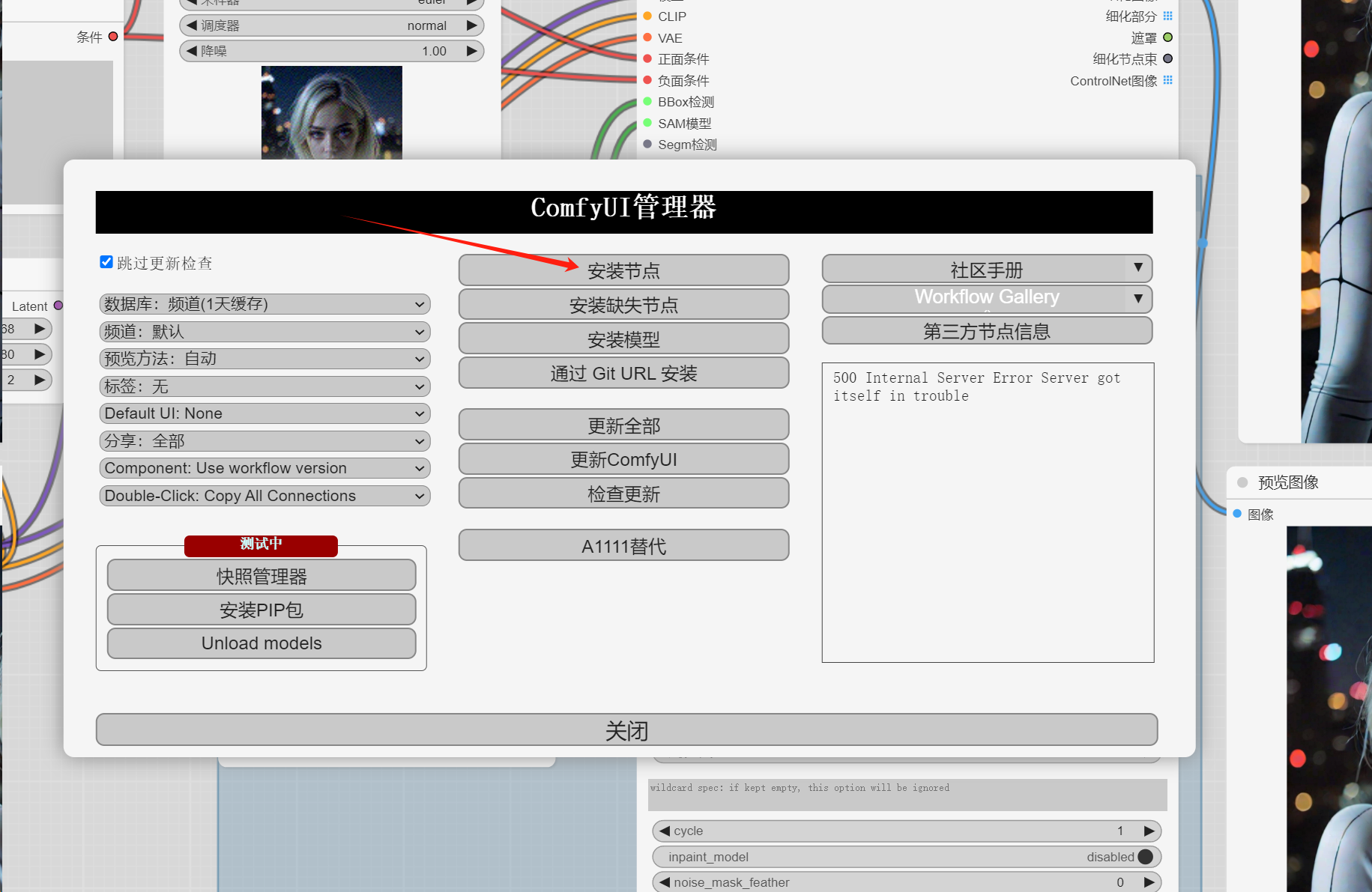
Task: Click the woman portrait preview thumbnail
Action: click(x=330, y=112)
